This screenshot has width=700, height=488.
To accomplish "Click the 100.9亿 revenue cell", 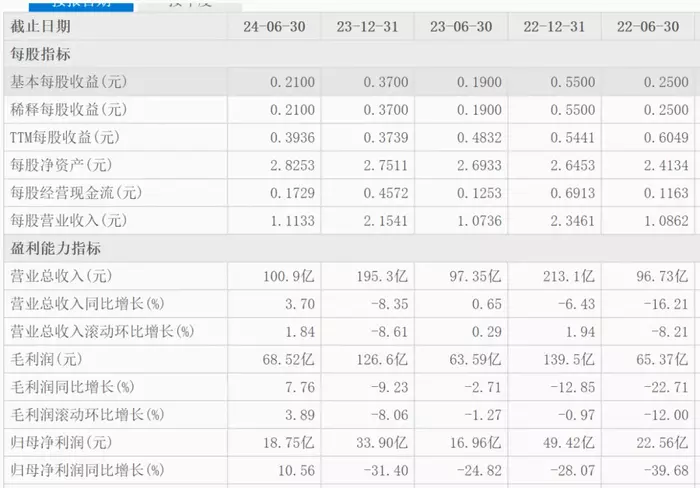I will click(x=288, y=276).
